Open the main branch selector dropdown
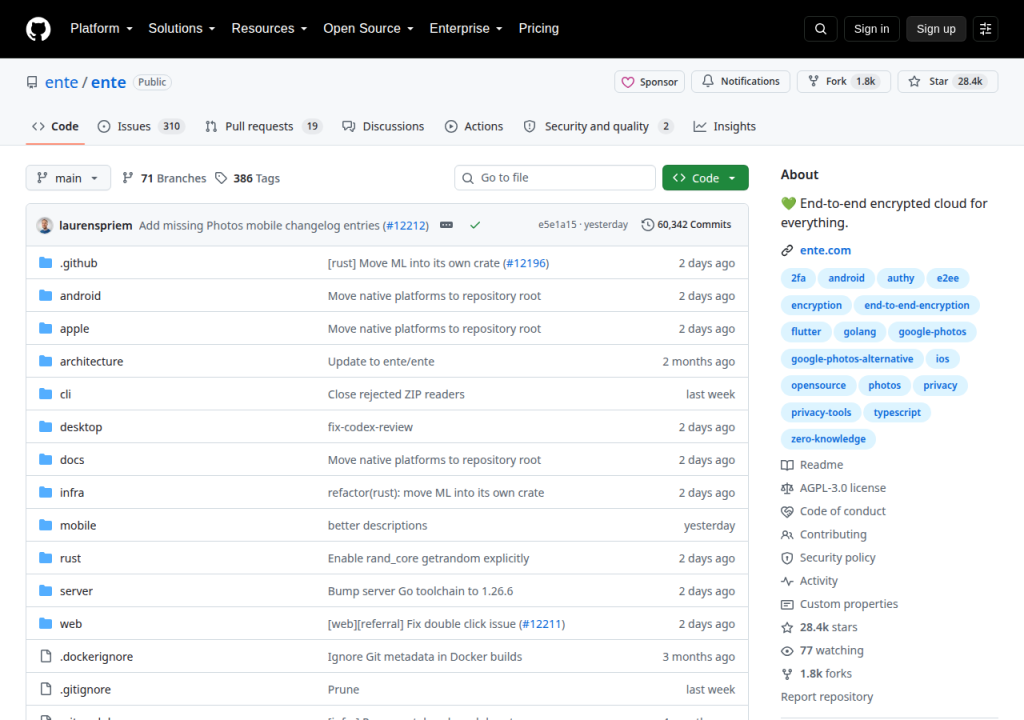The image size is (1024, 720). [x=68, y=178]
